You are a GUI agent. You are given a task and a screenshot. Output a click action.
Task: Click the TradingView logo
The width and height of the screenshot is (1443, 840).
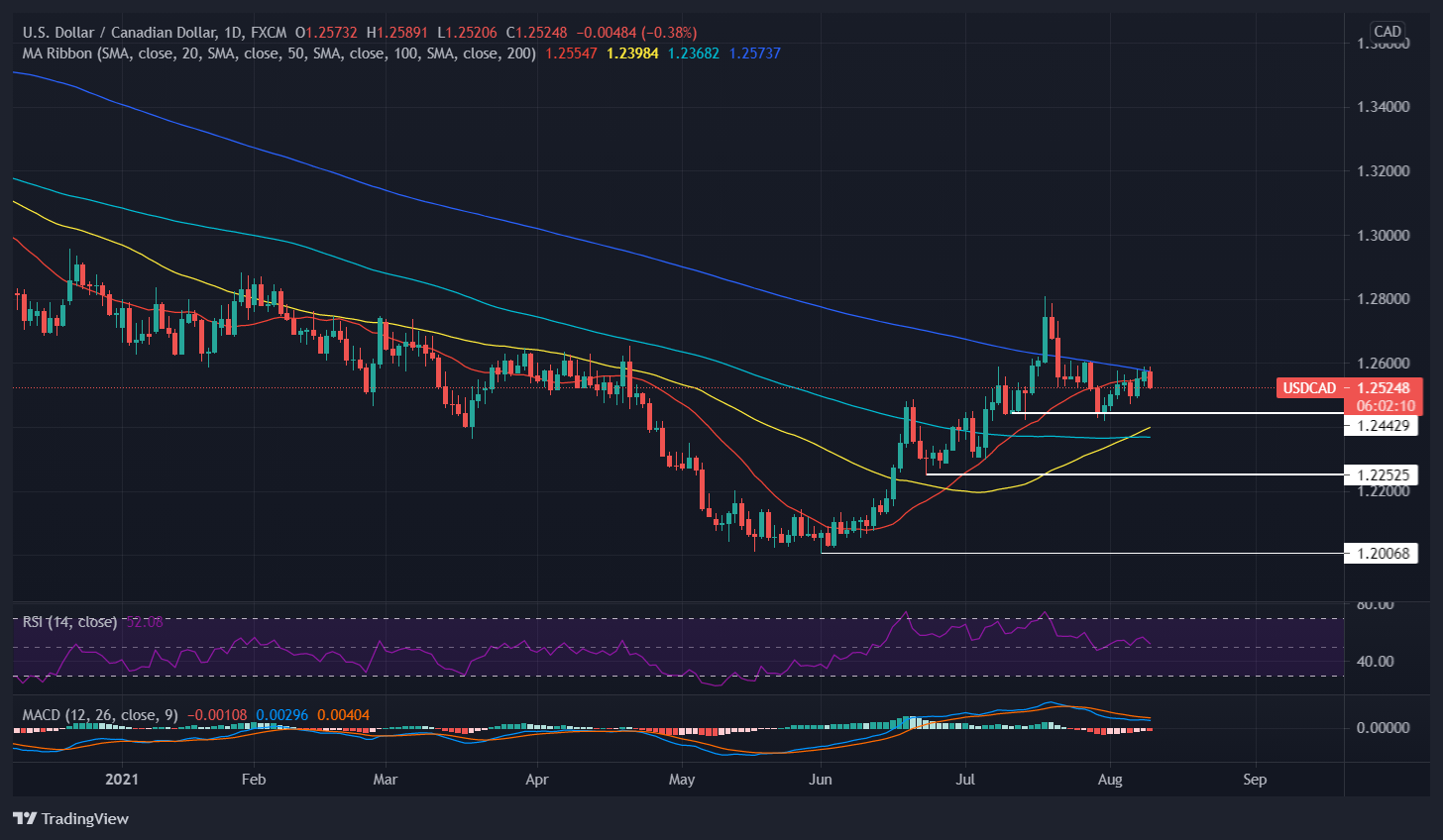click(70, 819)
